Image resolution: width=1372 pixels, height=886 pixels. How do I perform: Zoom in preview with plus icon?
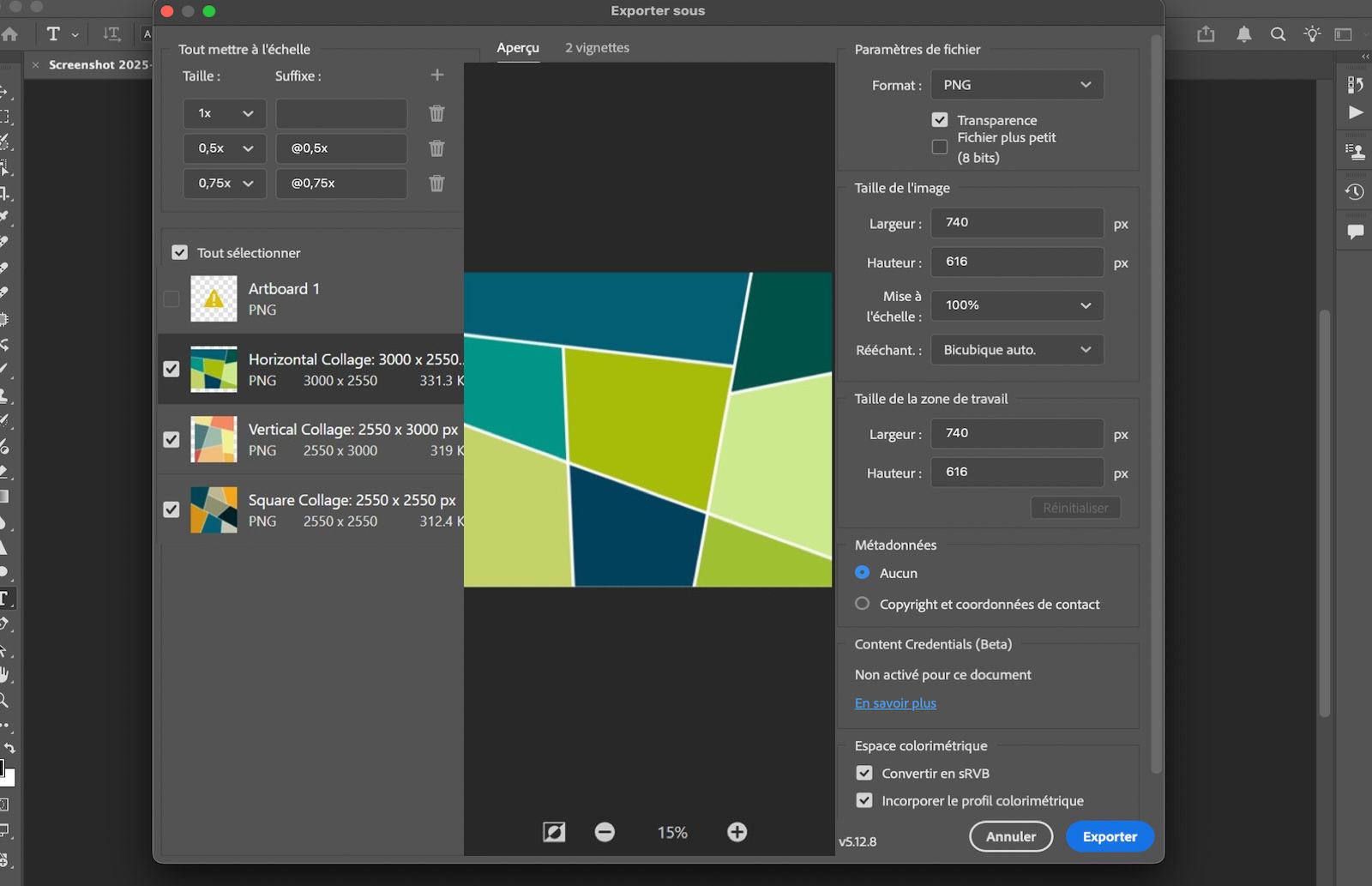coord(737,832)
